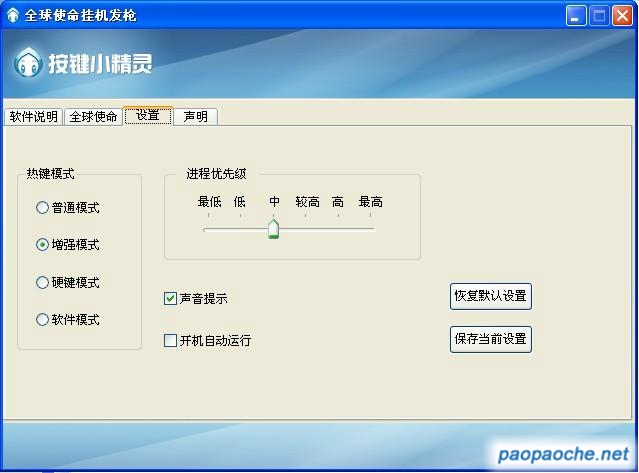The height and width of the screenshot is (473, 639).
Task: Click the 高 priority label
Action: click(x=338, y=202)
